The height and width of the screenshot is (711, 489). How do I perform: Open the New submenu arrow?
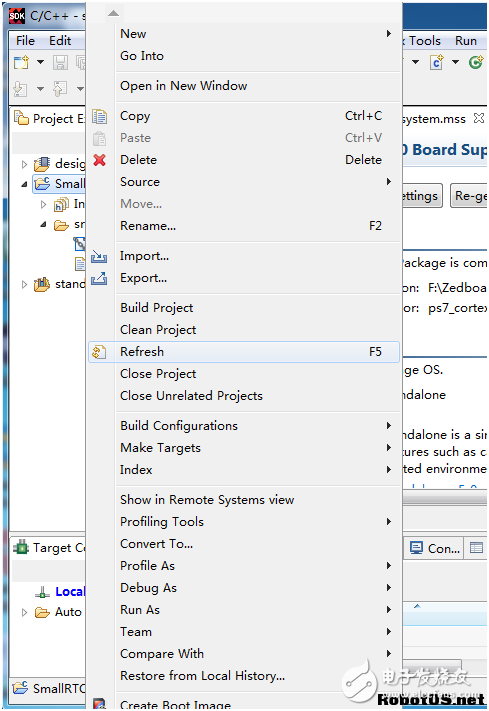coord(389,34)
